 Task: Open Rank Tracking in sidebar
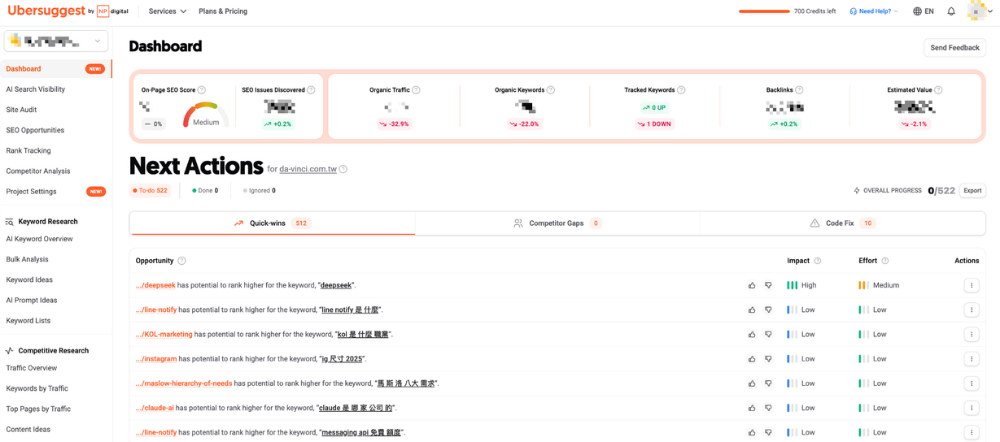tap(28, 151)
